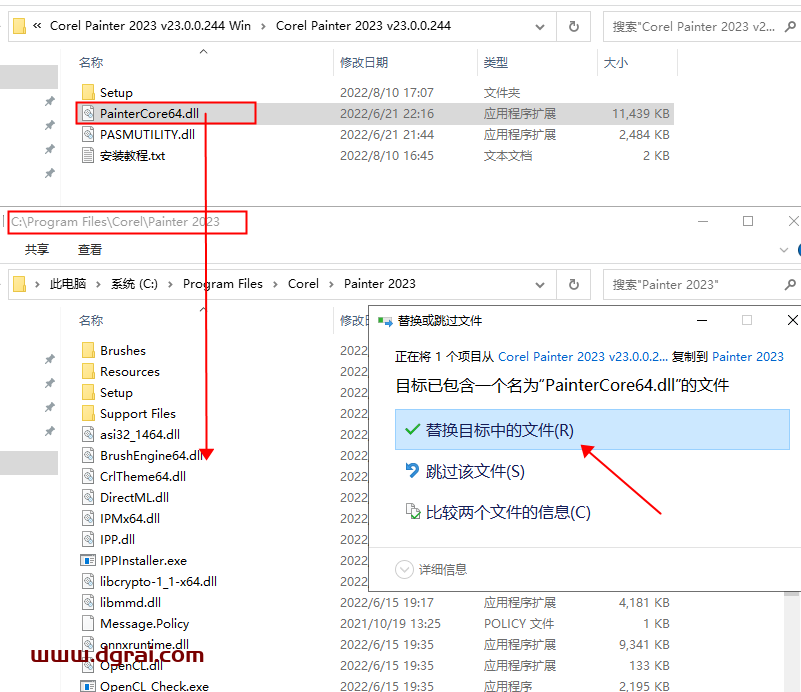Click the OpenCL.dll file size 133 KB

[649, 665]
